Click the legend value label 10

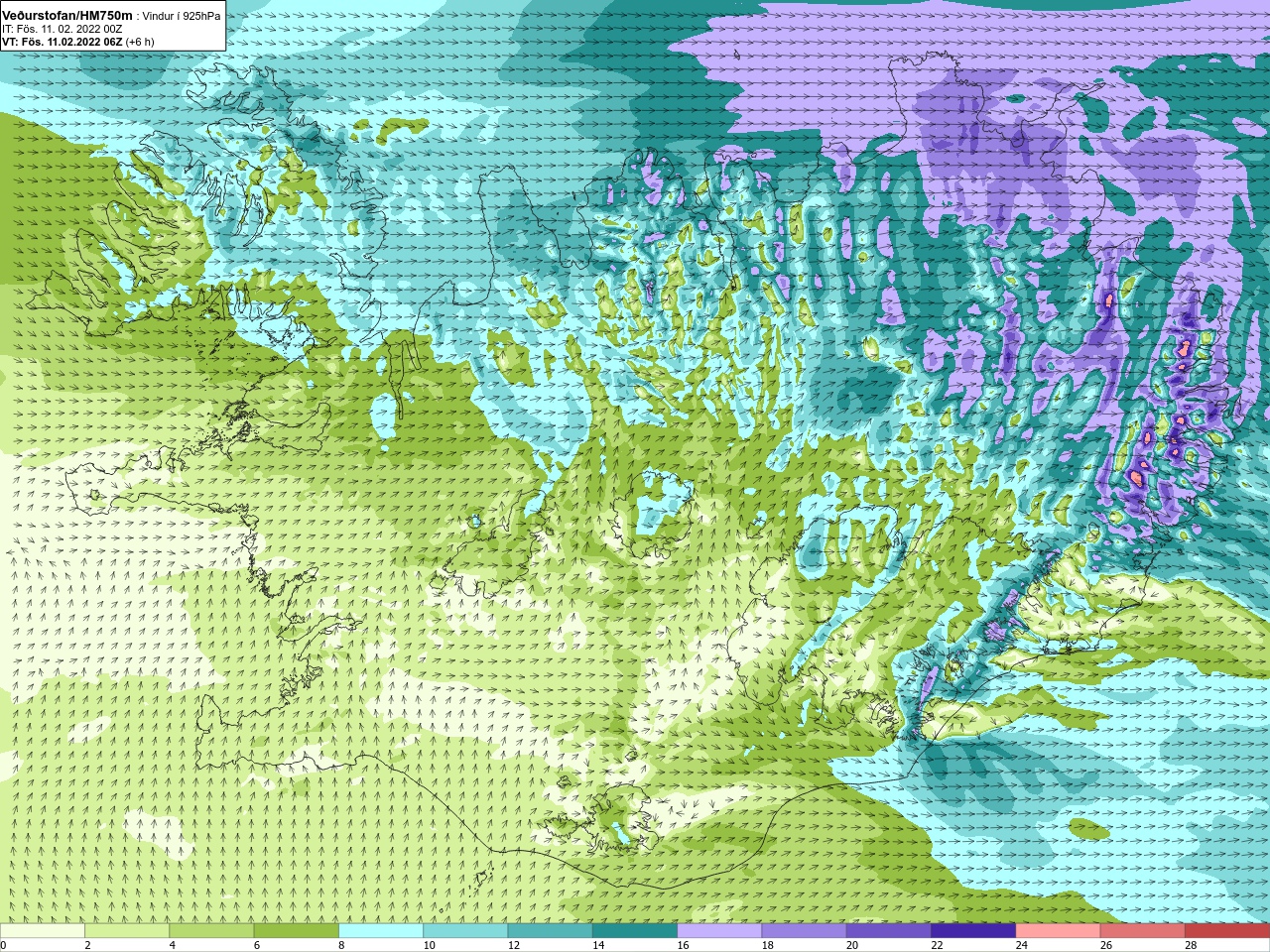coord(429,945)
